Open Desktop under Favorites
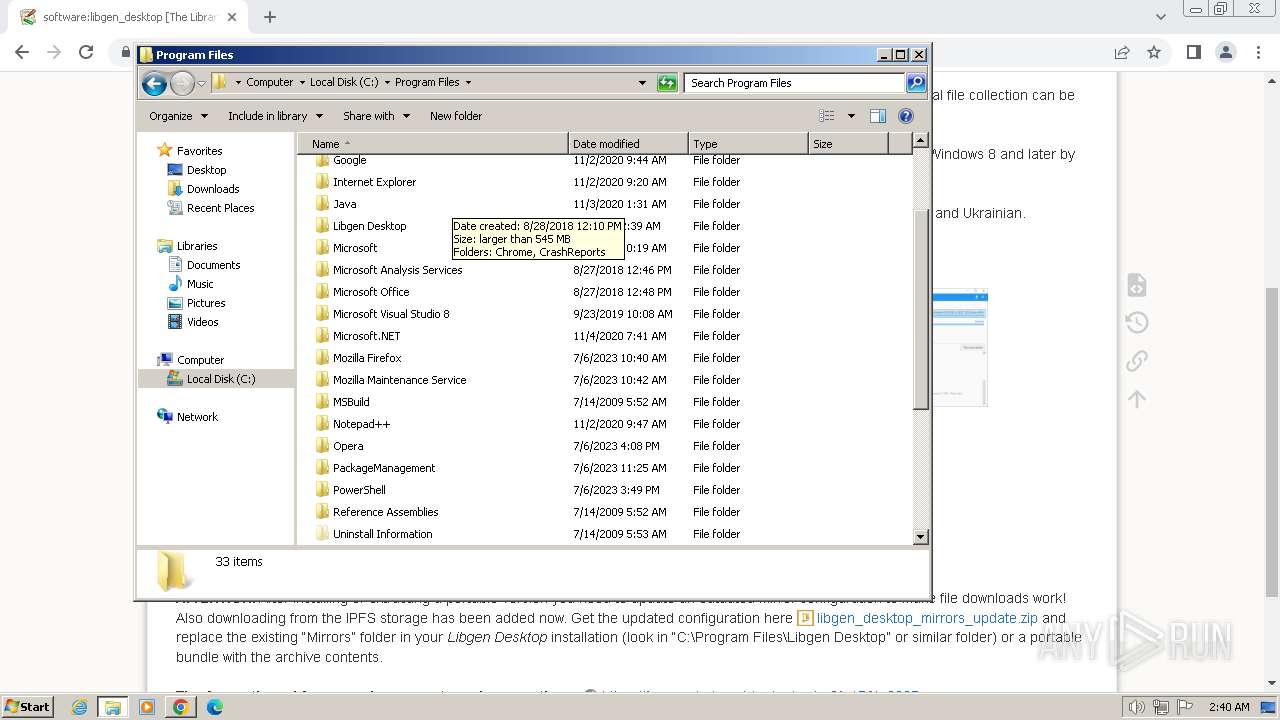This screenshot has width=1280, height=720. 206,170
